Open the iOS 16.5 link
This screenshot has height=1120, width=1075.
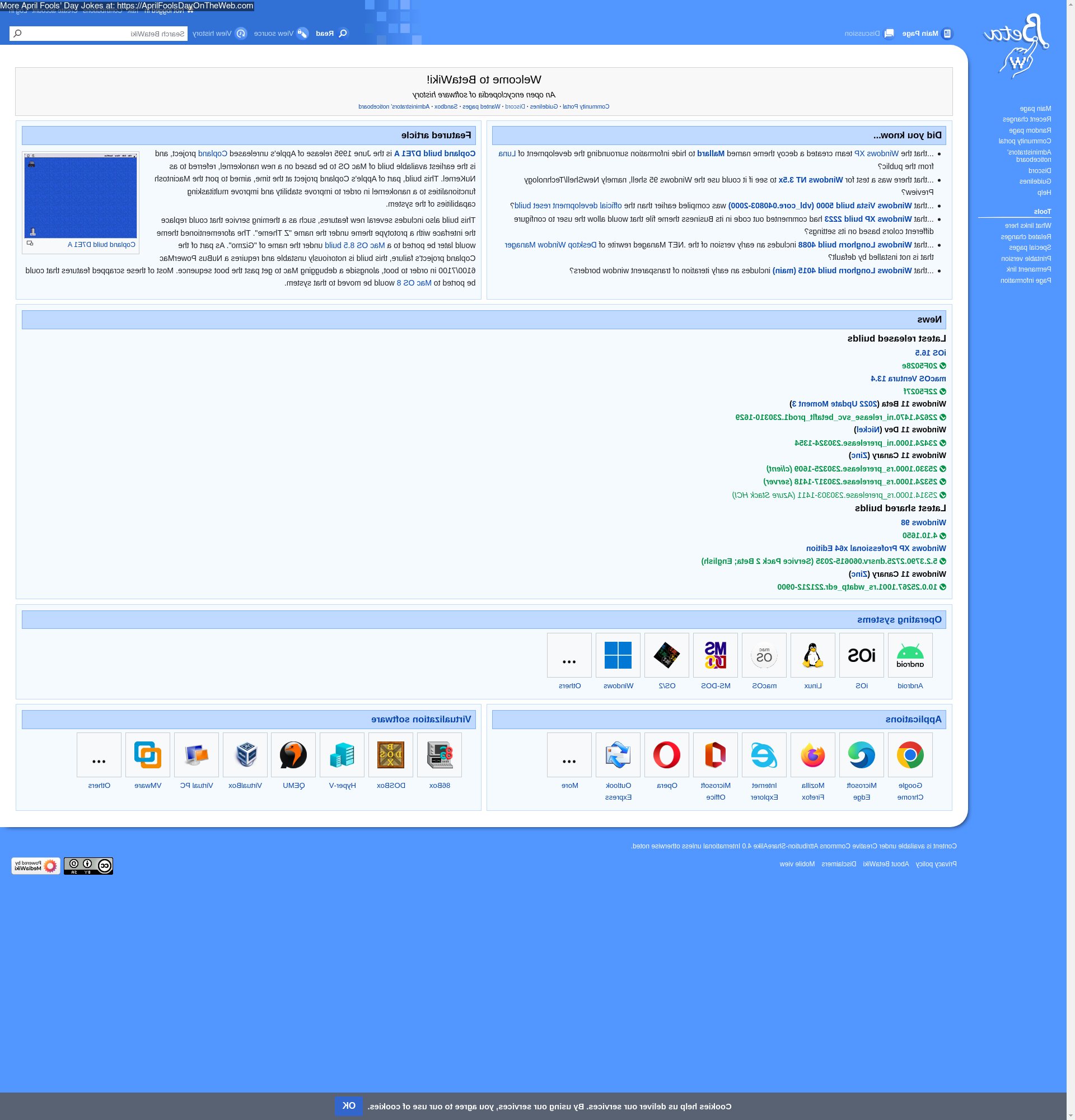pyautogui.click(x=930, y=353)
